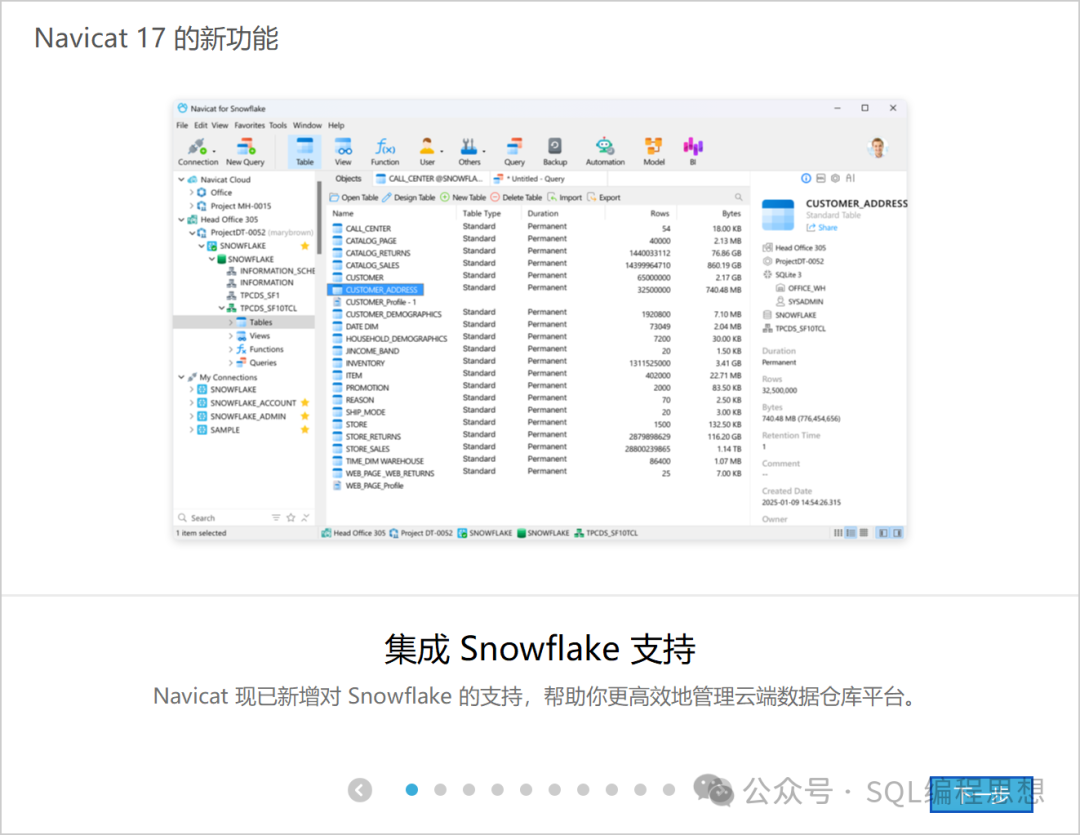Click the DDL icon beside info icon

[x=820, y=178]
